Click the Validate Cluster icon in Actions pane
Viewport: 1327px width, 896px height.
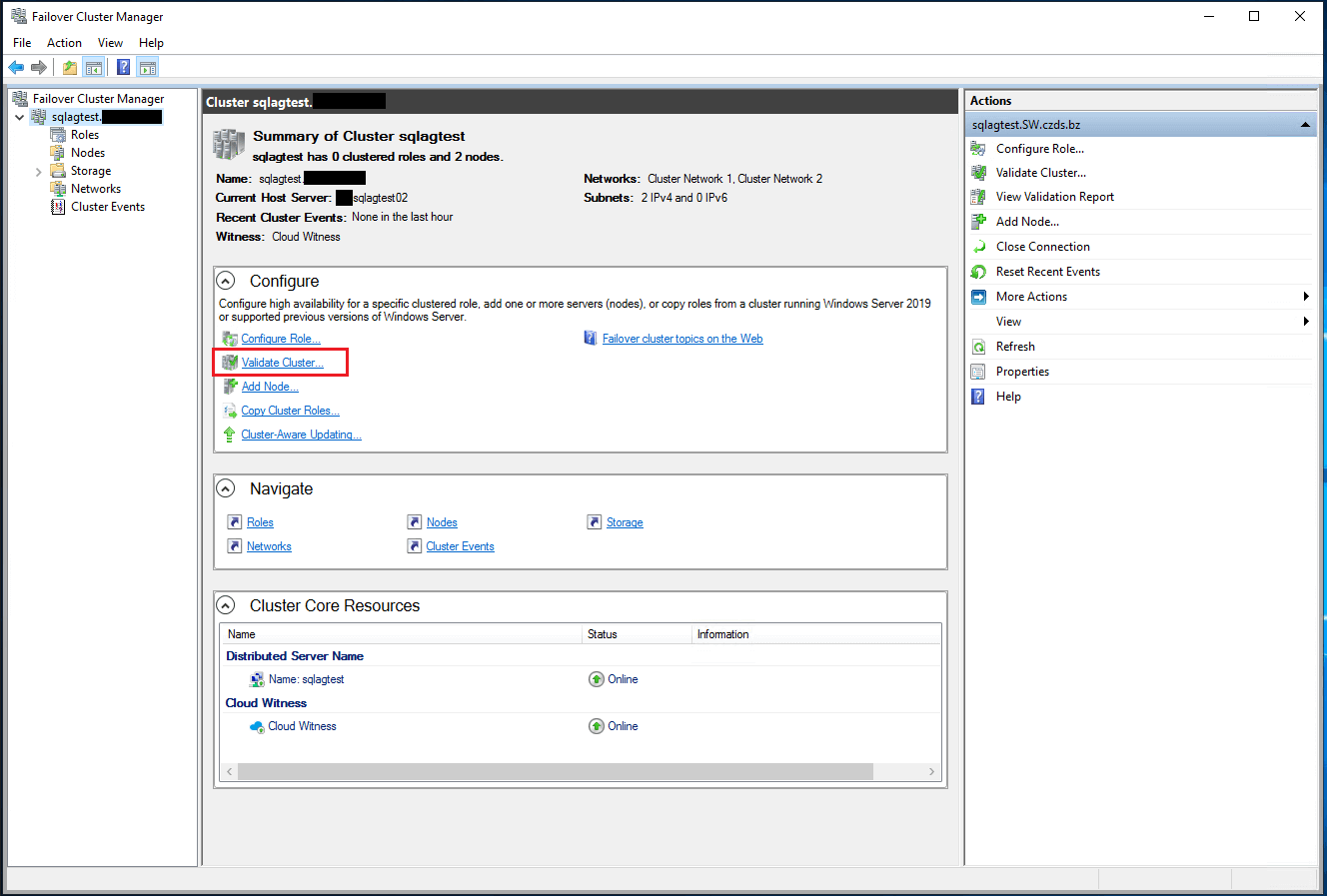click(978, 173)
